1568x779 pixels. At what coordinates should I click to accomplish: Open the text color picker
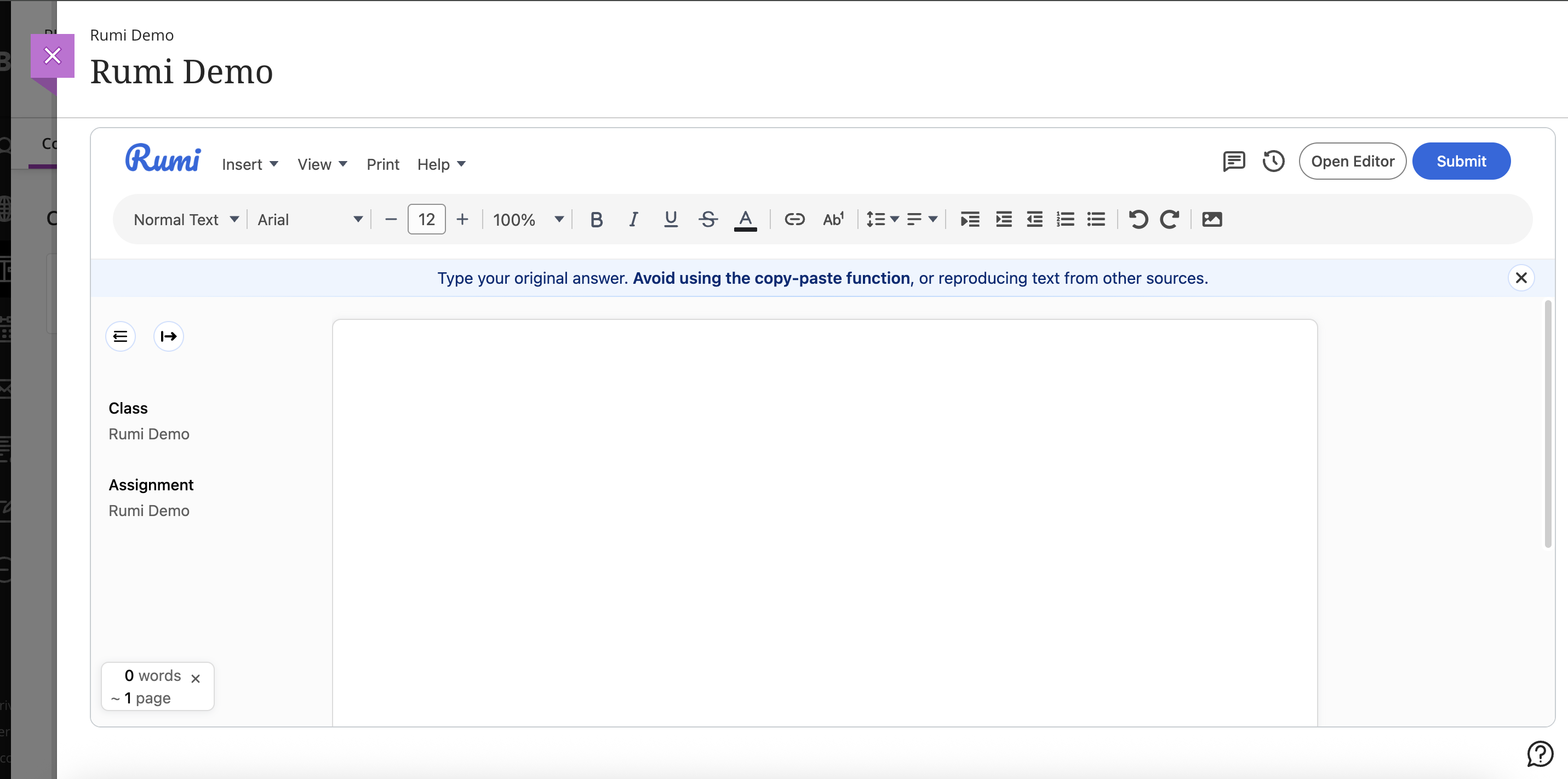point(745,219)
